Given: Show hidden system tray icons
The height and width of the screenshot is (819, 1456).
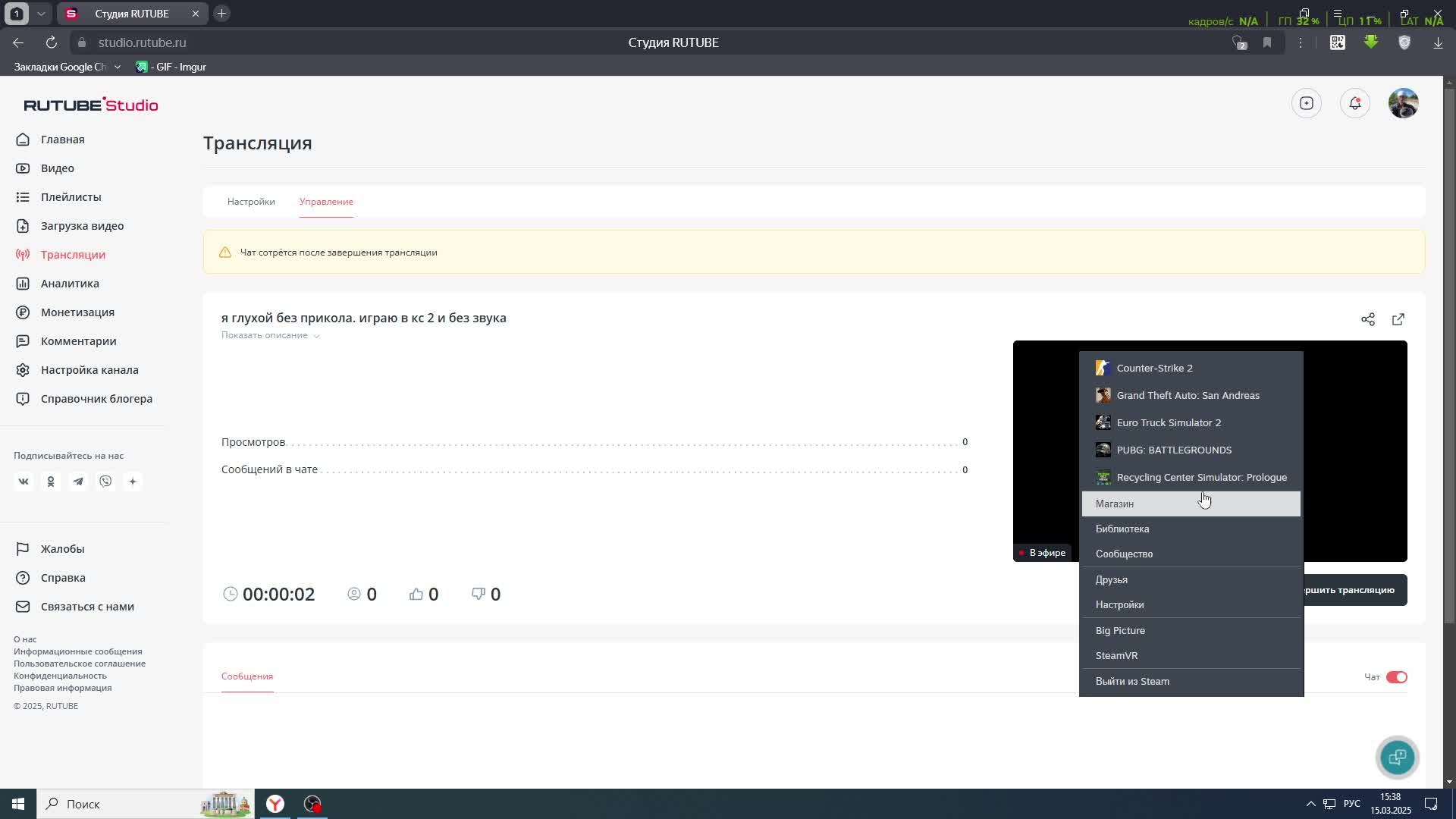Looking at the screenshot, I should pos(1310,804).
